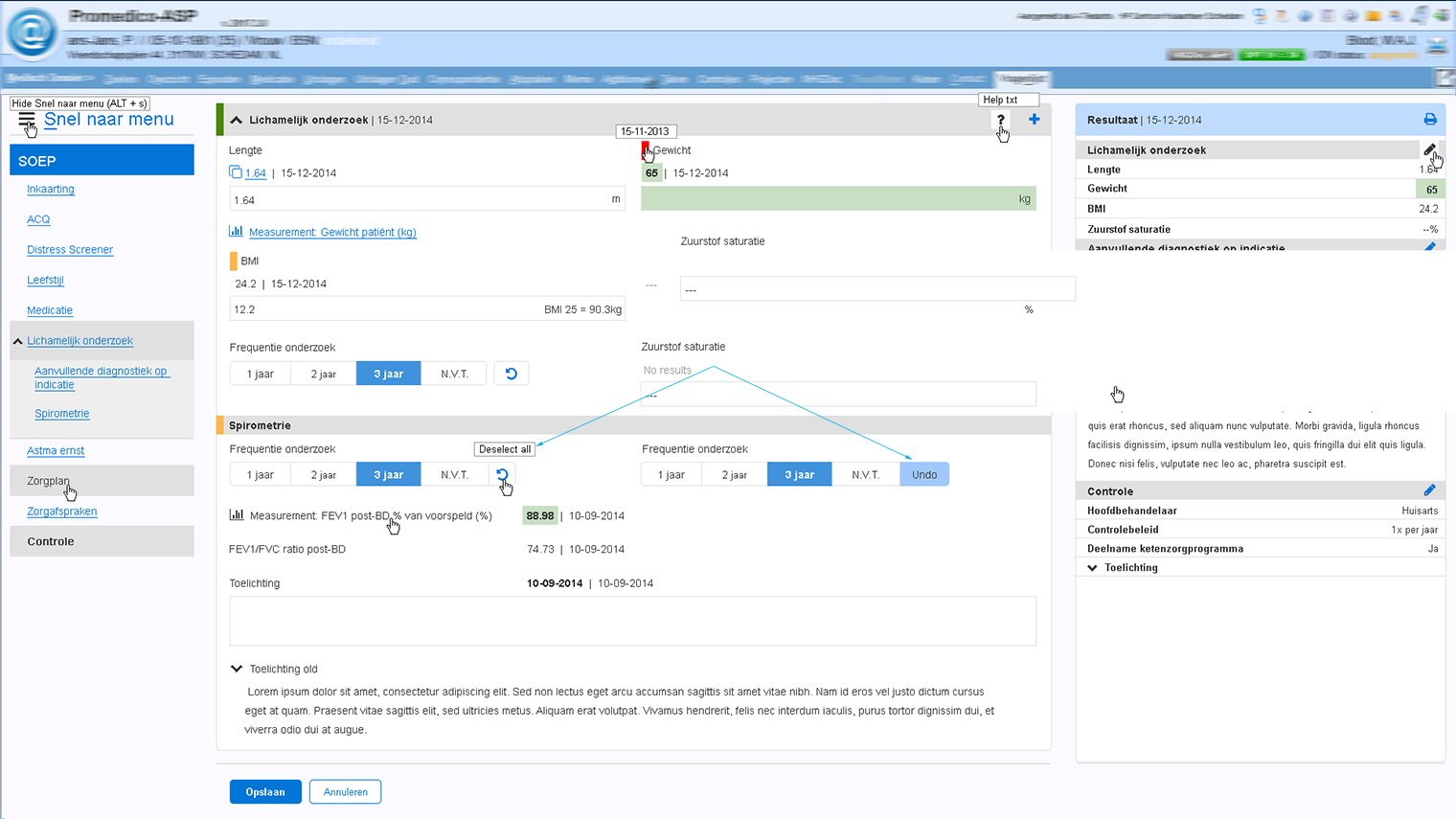Click the chart icon beside Measurement FEV1 post-BD
The height and width of the screenshot is (819, 1456).
pos(237,515)
